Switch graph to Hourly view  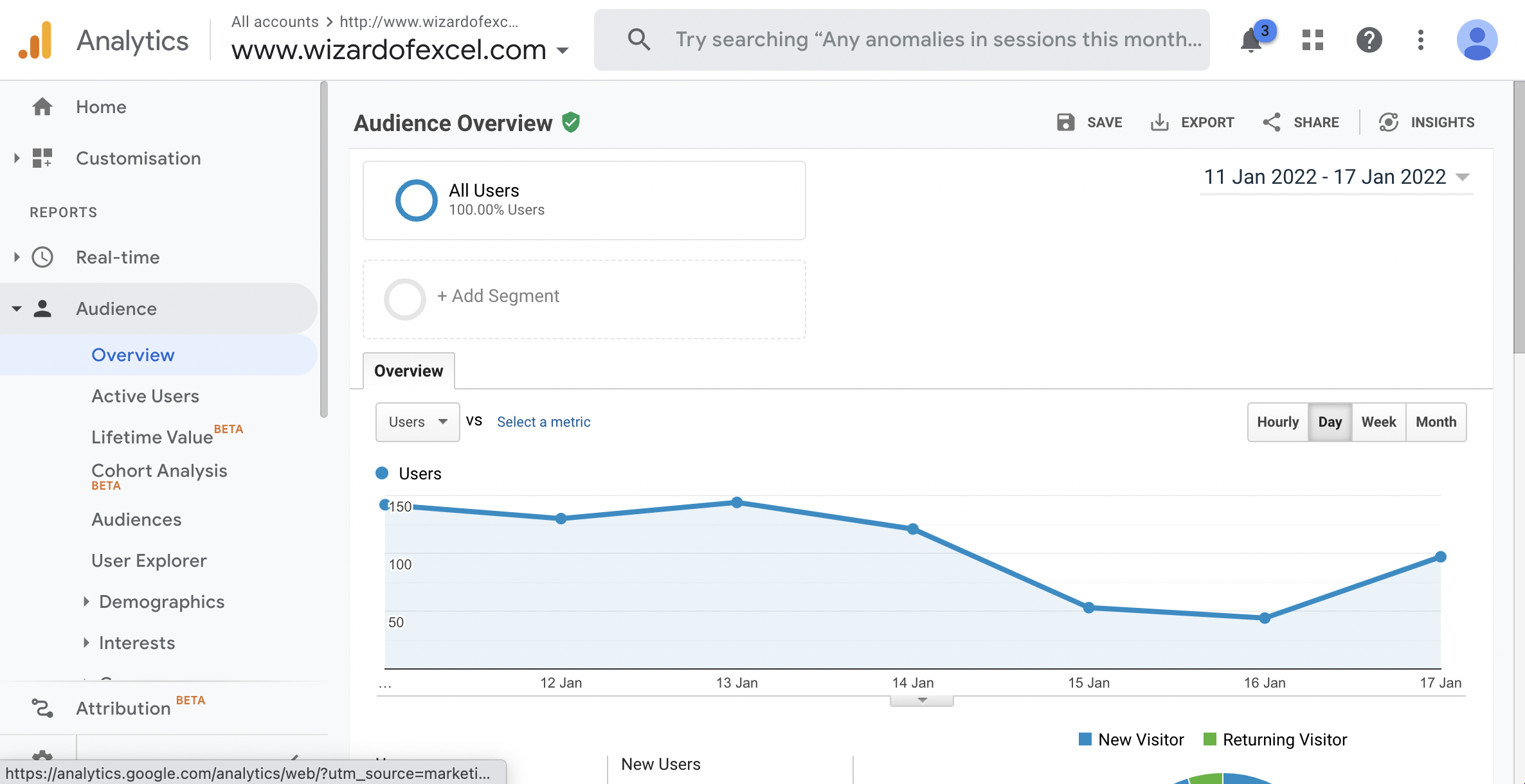tap(1278, 422)
